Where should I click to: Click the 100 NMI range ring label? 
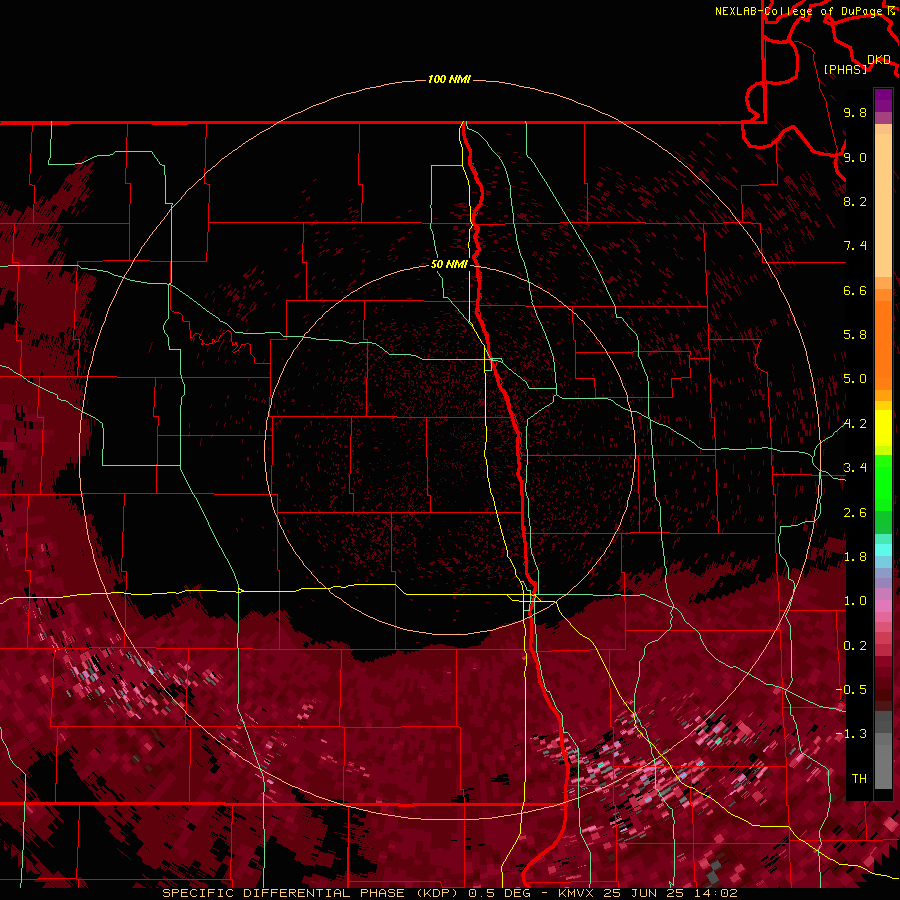pyautogui.click(x=449, y=79)
